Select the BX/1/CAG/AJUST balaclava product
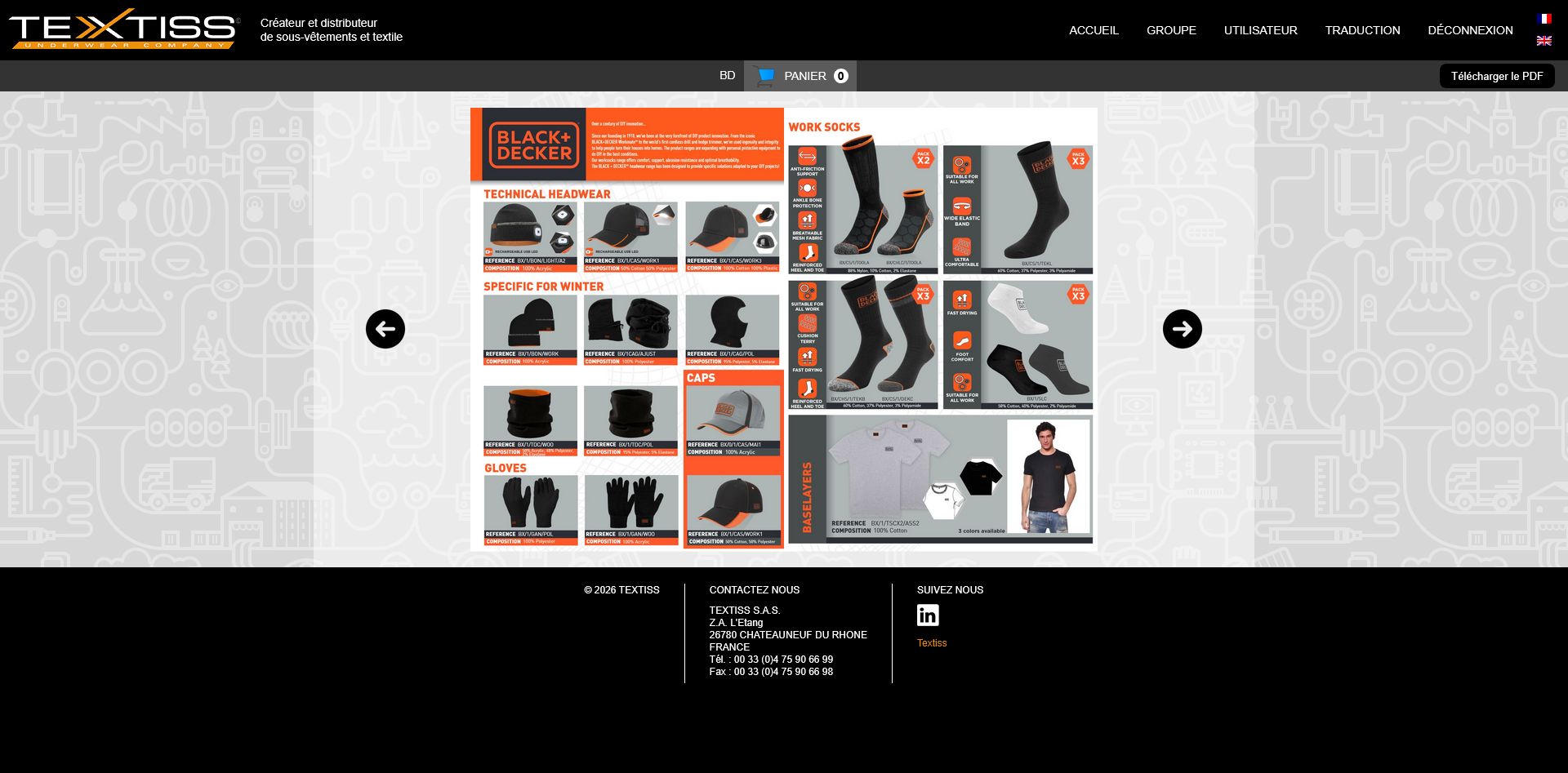Image resolution: width=1568 pixels, height=773 pixels. tap(630, 330)
